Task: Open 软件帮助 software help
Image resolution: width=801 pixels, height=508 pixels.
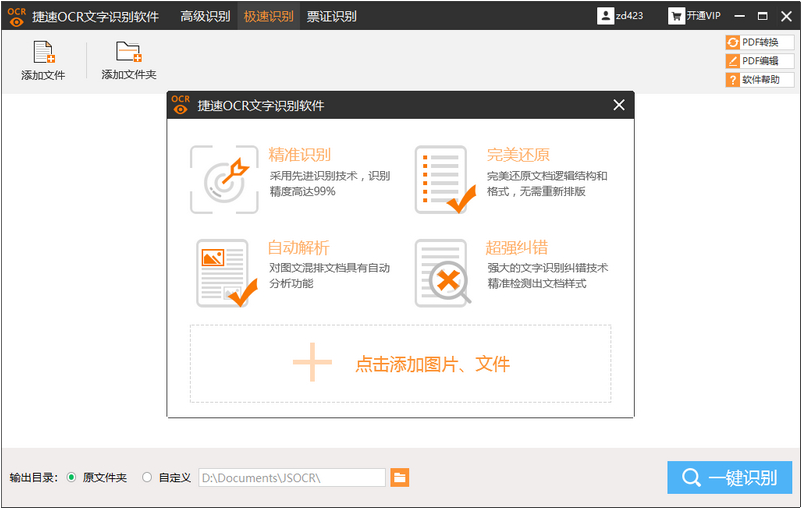Action: [x=759, y=80]
